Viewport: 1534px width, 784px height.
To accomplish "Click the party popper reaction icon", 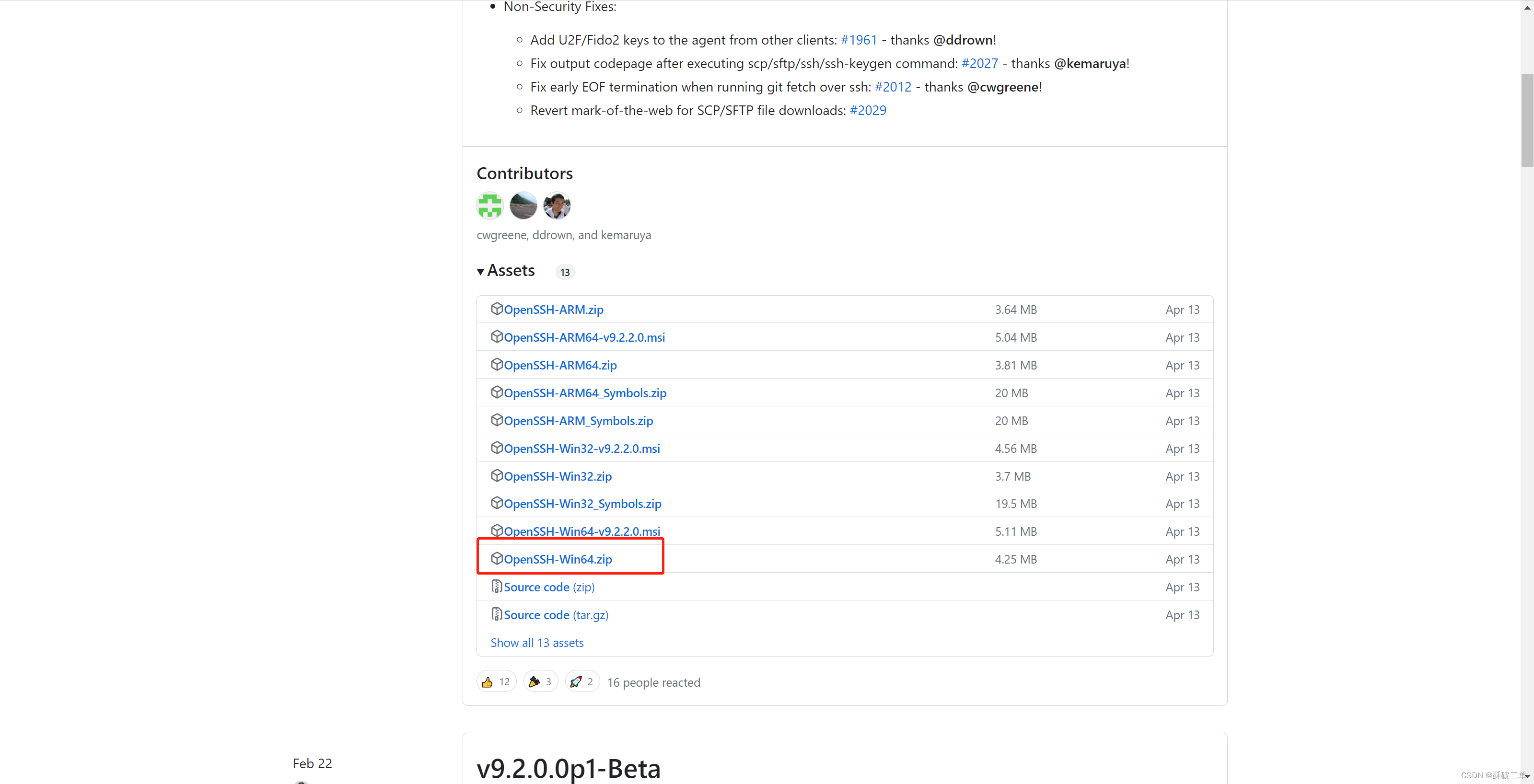I will 534,682.
